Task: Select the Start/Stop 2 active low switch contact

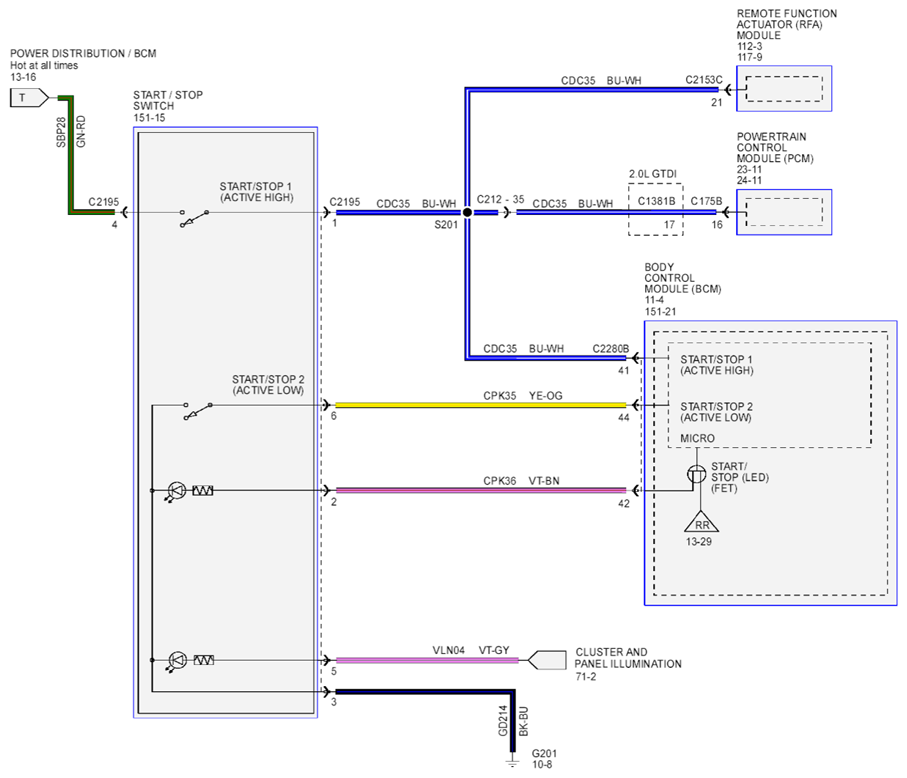Action: [x=198, y=411]
